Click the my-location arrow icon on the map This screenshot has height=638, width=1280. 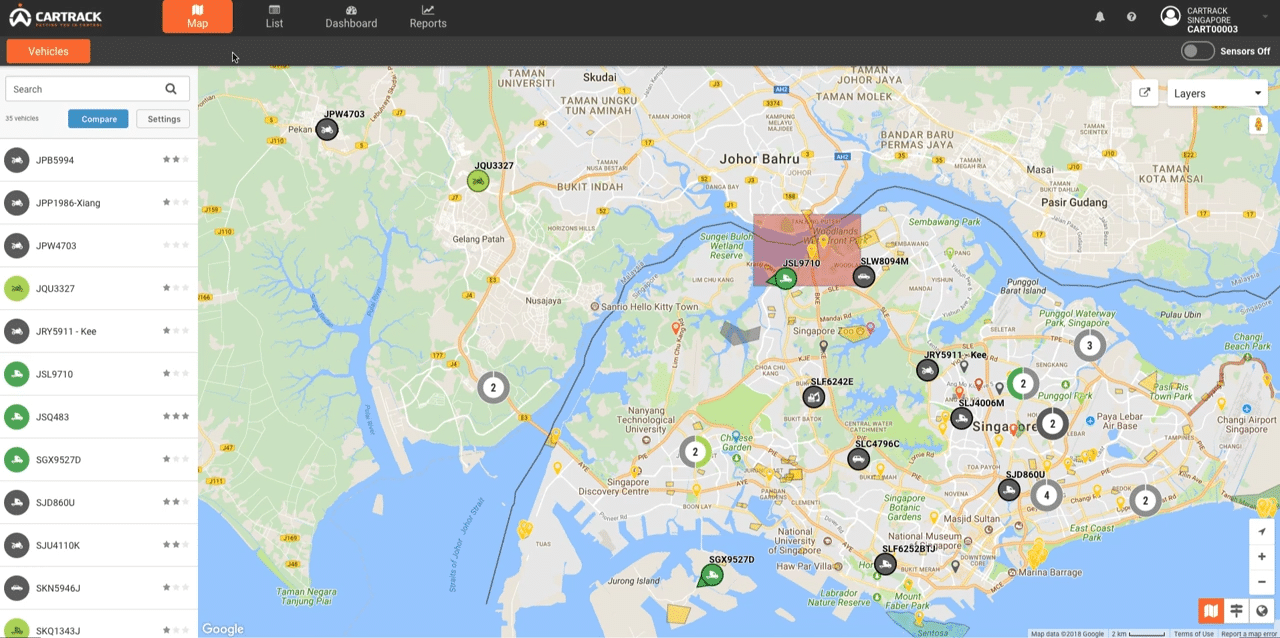click(x=1261, y=531)
